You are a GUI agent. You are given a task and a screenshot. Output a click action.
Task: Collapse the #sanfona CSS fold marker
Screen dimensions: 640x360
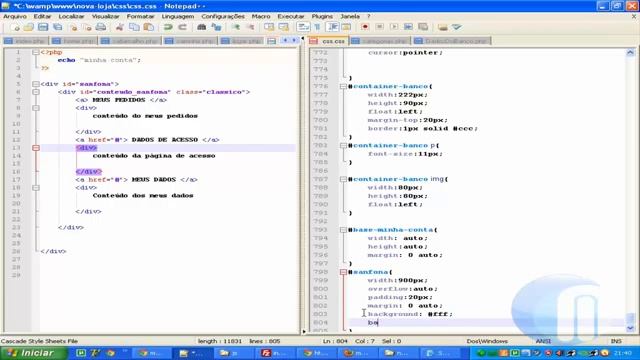[343, 272]
